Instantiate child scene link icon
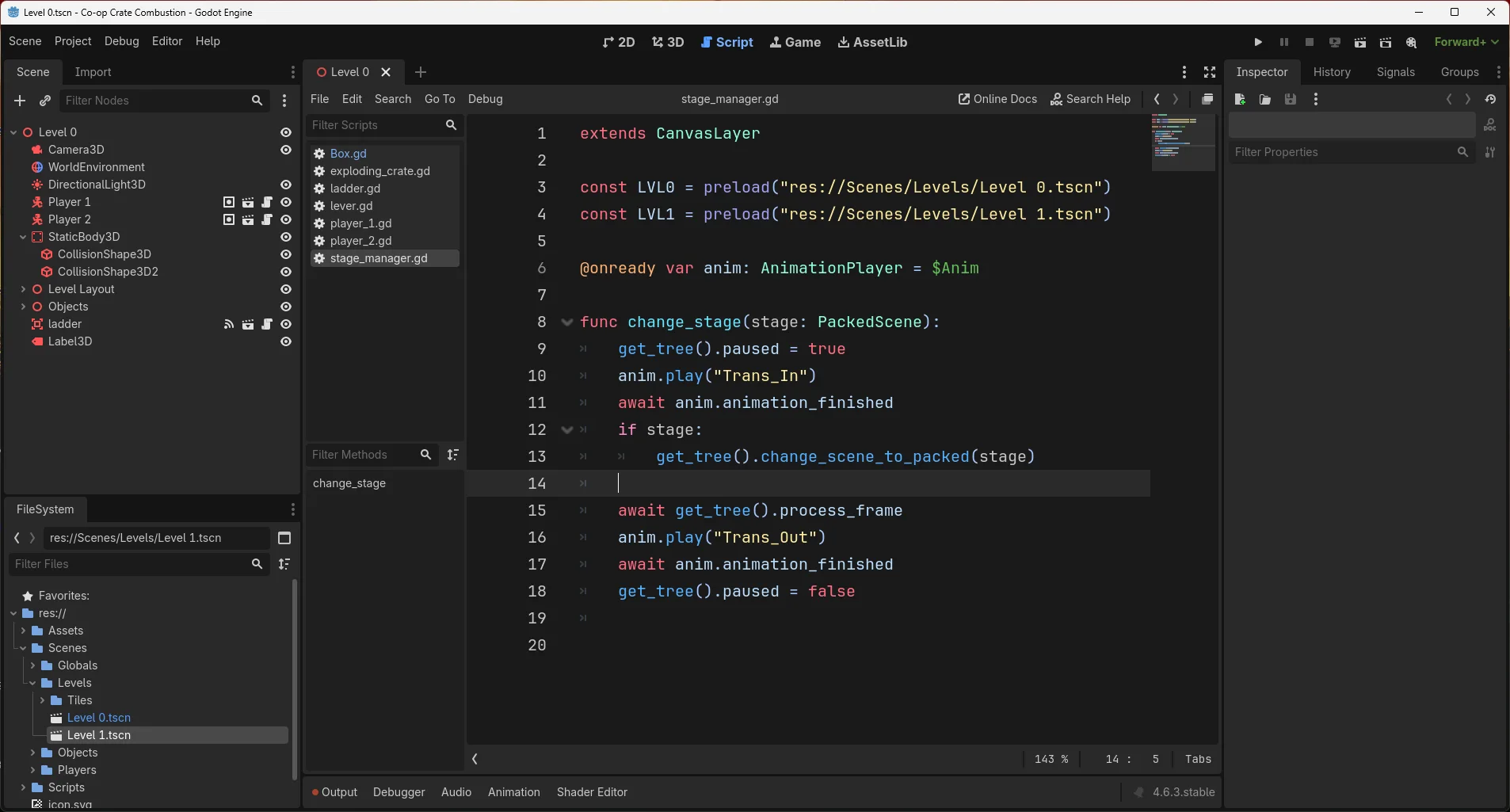This screenshot has height=812, width=1510. point(45,101)
